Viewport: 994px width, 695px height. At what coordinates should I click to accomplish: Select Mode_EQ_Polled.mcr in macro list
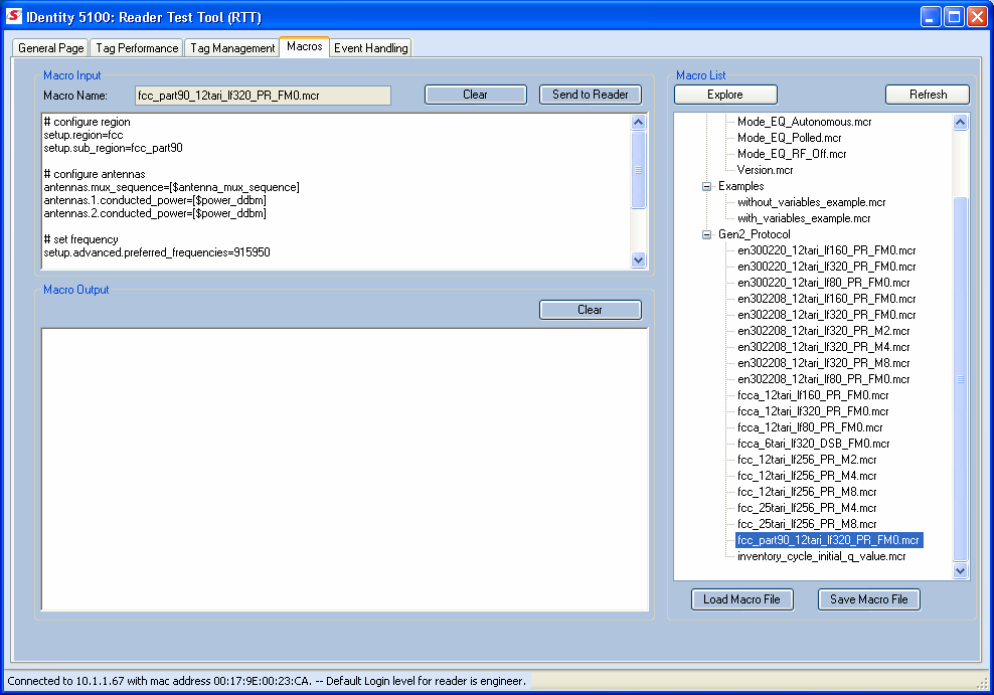click(789, 138)
